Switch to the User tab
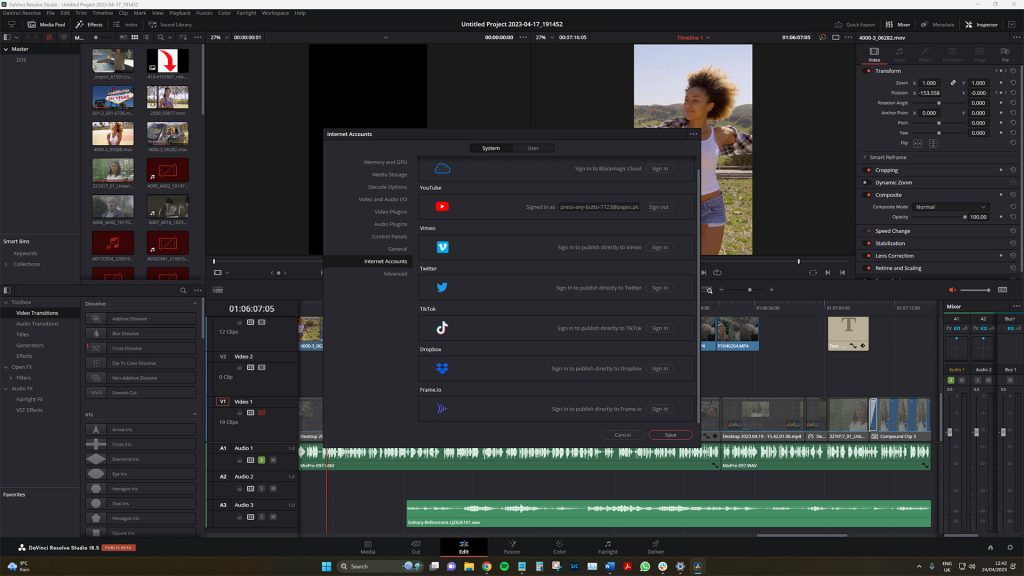 533,148
